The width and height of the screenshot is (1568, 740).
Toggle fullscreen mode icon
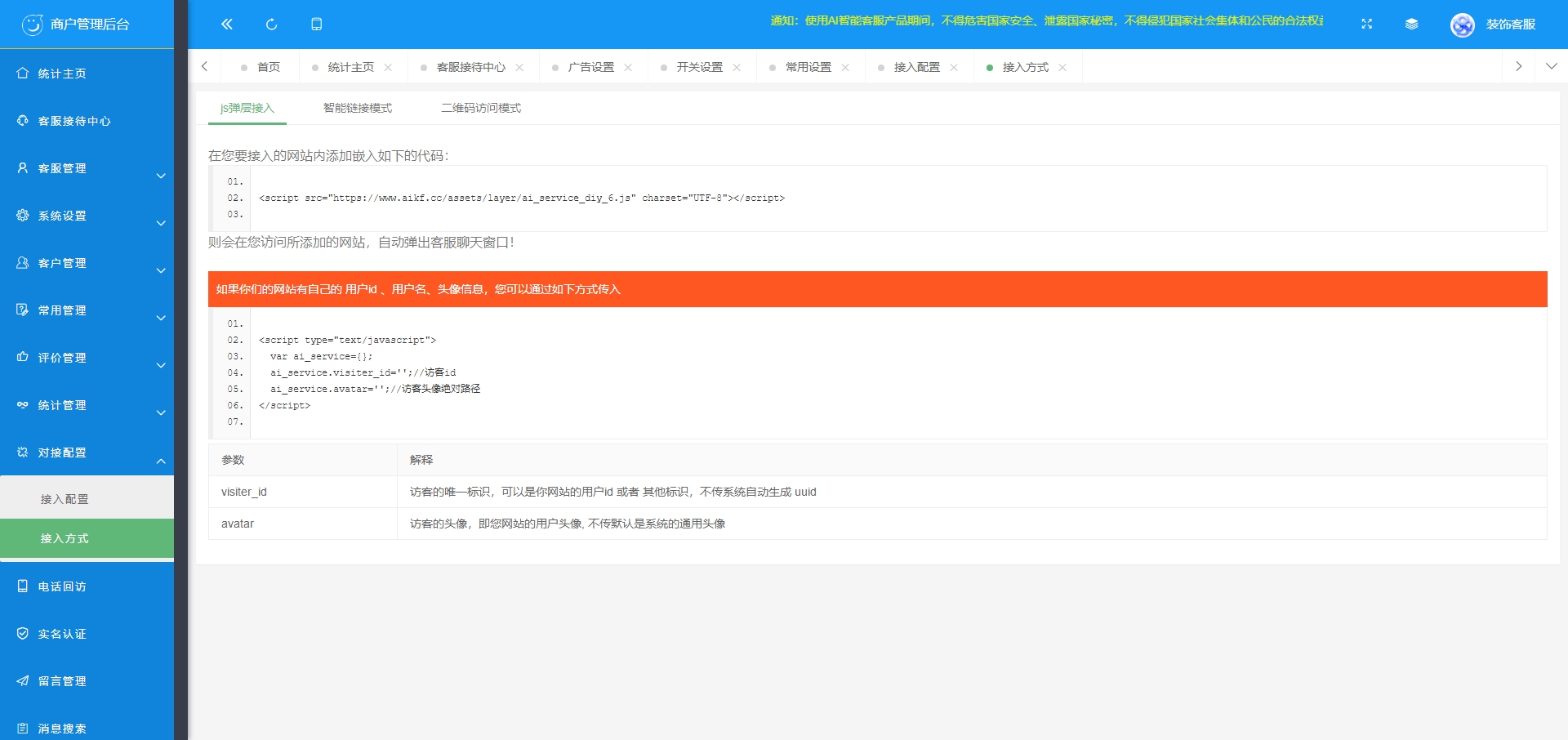[x=1366, y=25]
